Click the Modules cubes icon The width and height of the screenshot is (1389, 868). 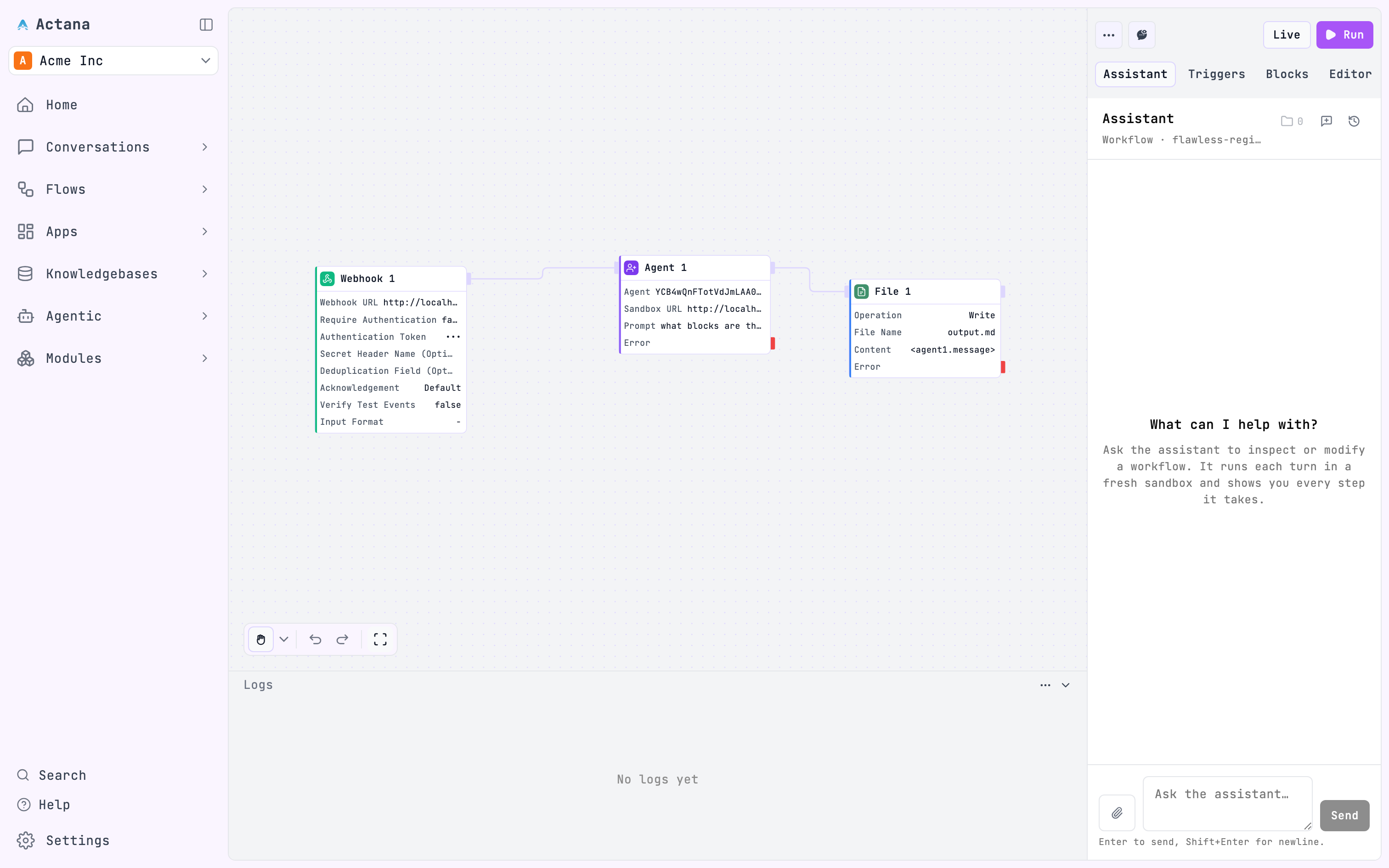pyautogui.click(x=25, y=358)
